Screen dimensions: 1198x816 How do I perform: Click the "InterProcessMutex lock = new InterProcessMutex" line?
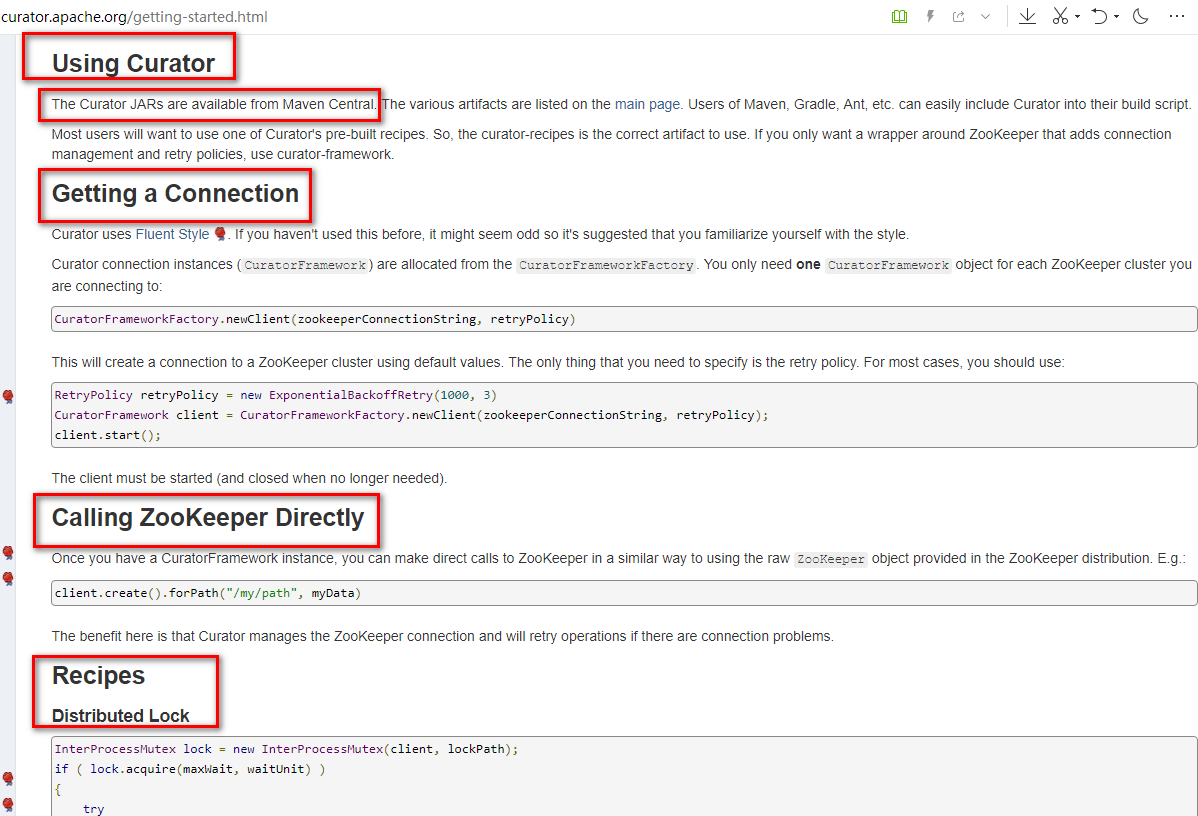coord(287,750)
